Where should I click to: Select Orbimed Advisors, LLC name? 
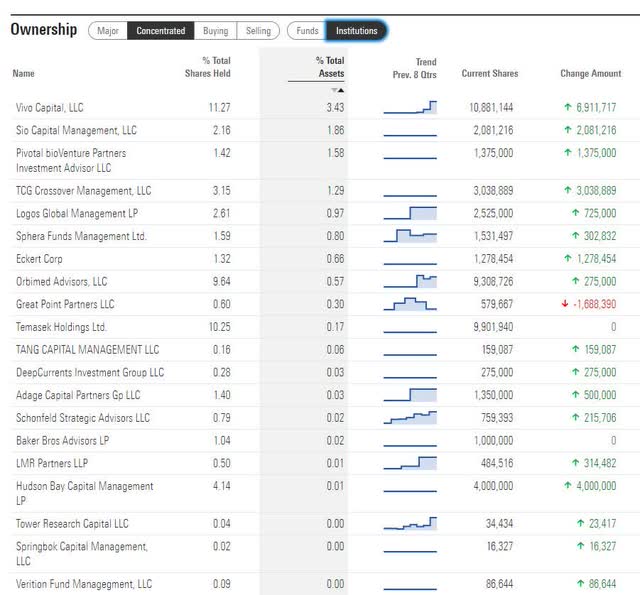62,282
